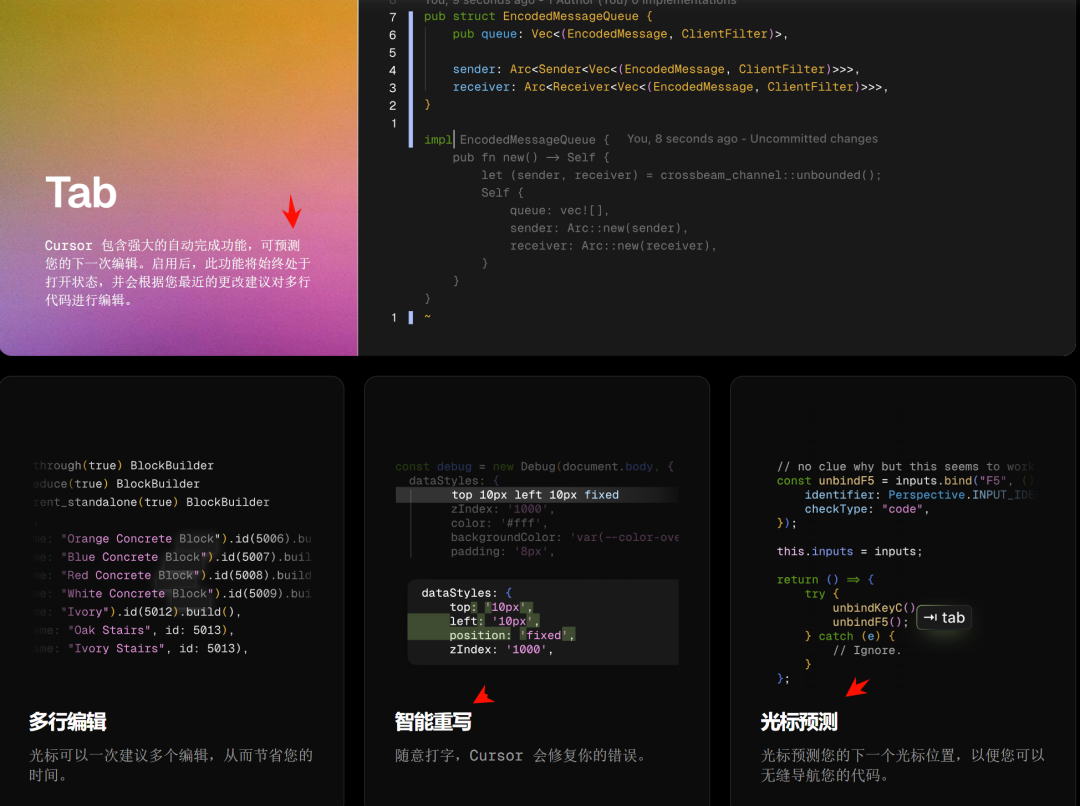Click the "Blue Concrete Block" code row
1080x806 pixels.
(x=172, y=557)
